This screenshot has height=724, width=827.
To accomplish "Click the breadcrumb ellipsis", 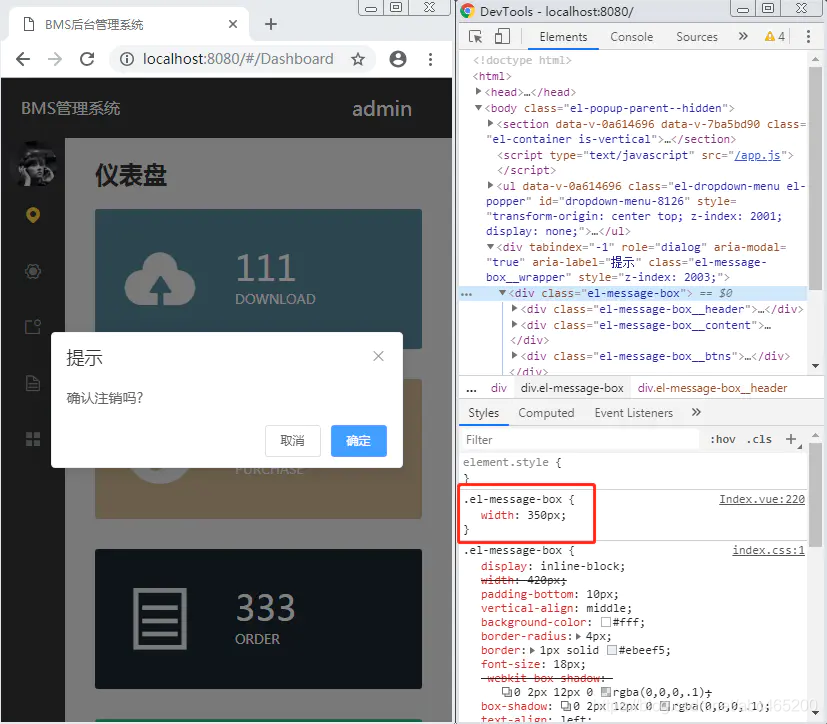I will (472, 389).
